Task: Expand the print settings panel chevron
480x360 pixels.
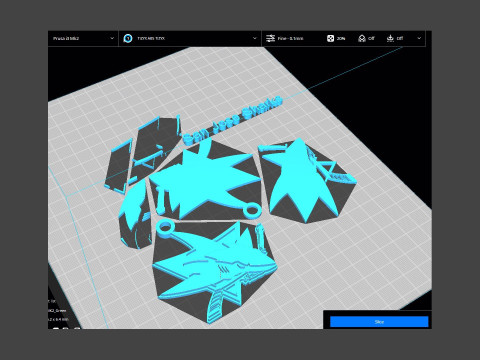Action: click(x=419, y=38)
